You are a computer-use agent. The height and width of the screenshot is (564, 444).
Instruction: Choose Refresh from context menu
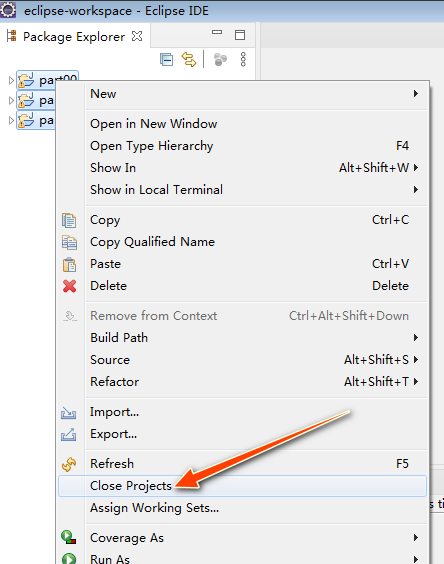[243, 464]
